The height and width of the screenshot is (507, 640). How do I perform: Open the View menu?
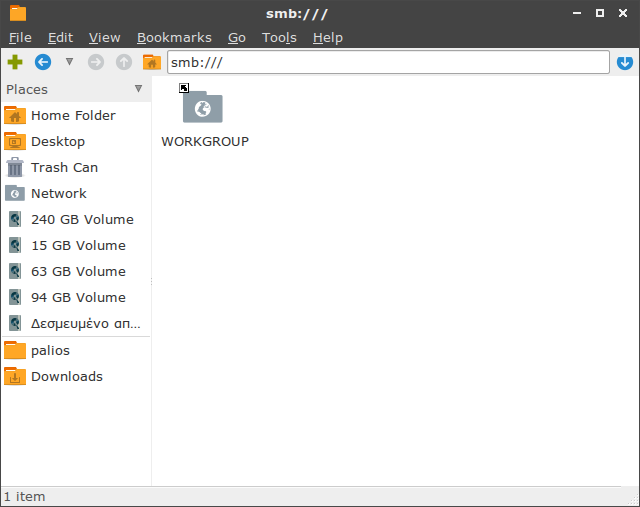(104, 38)
